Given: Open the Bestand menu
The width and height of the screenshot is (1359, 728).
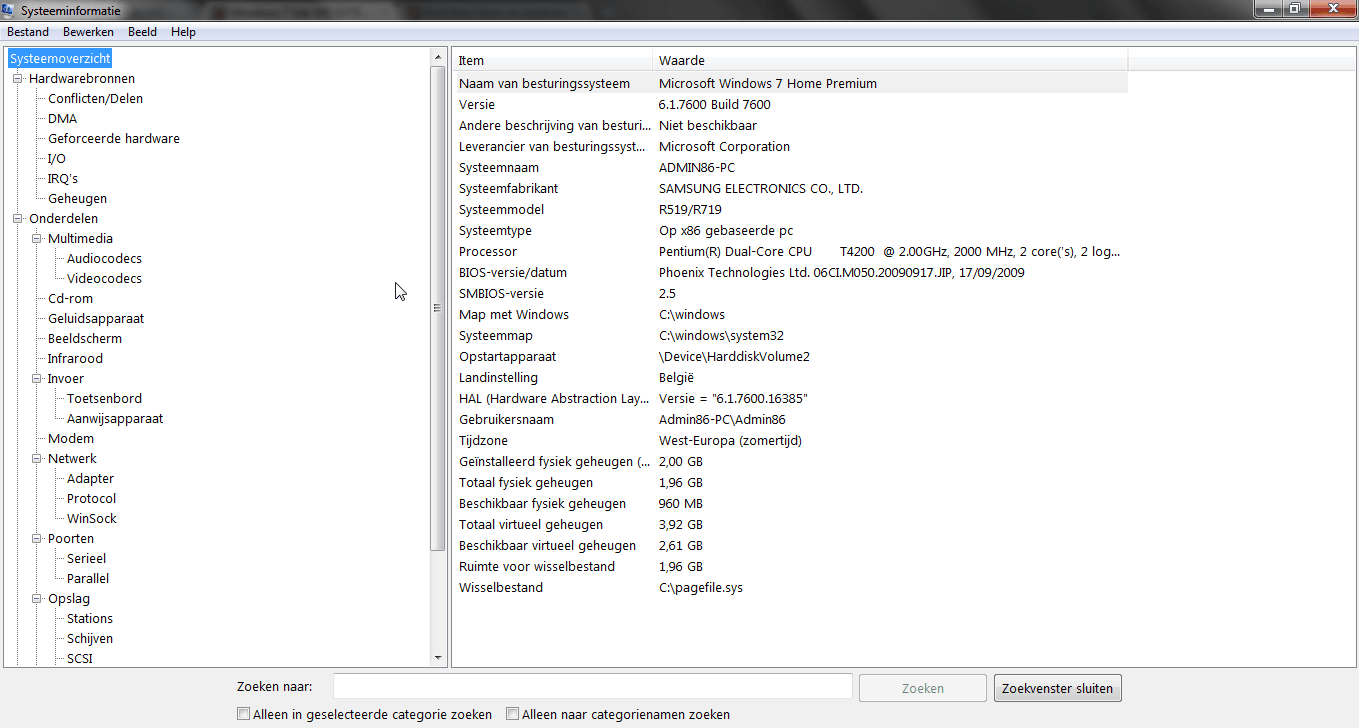Looking at the screenshot, I should point(28,32).
